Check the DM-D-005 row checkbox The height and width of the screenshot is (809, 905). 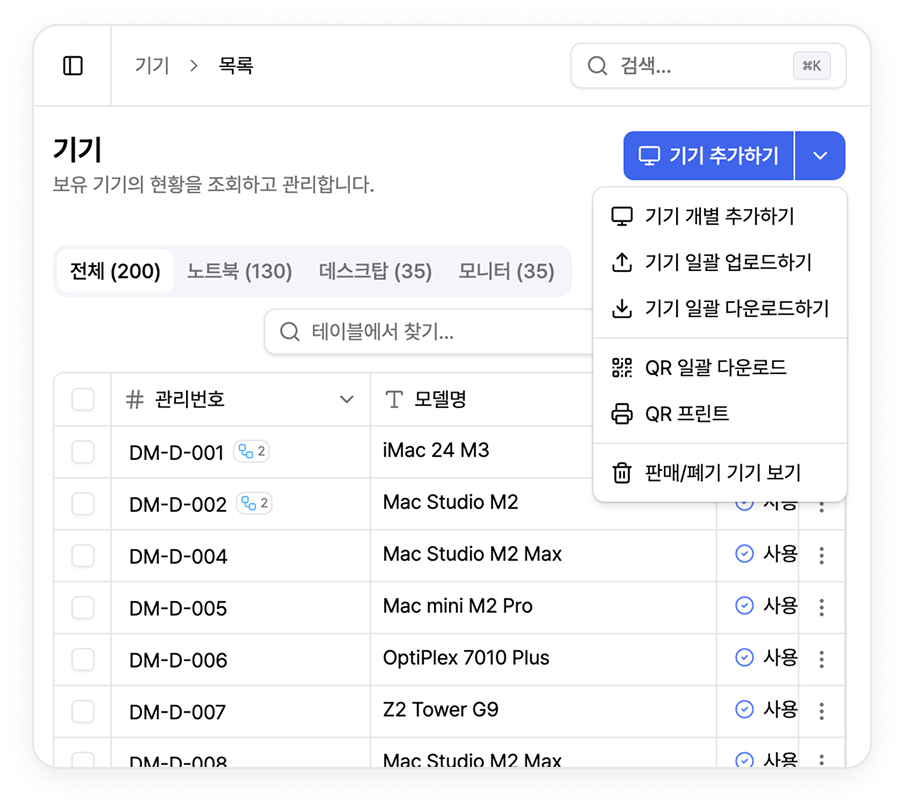tap(83, 608)
